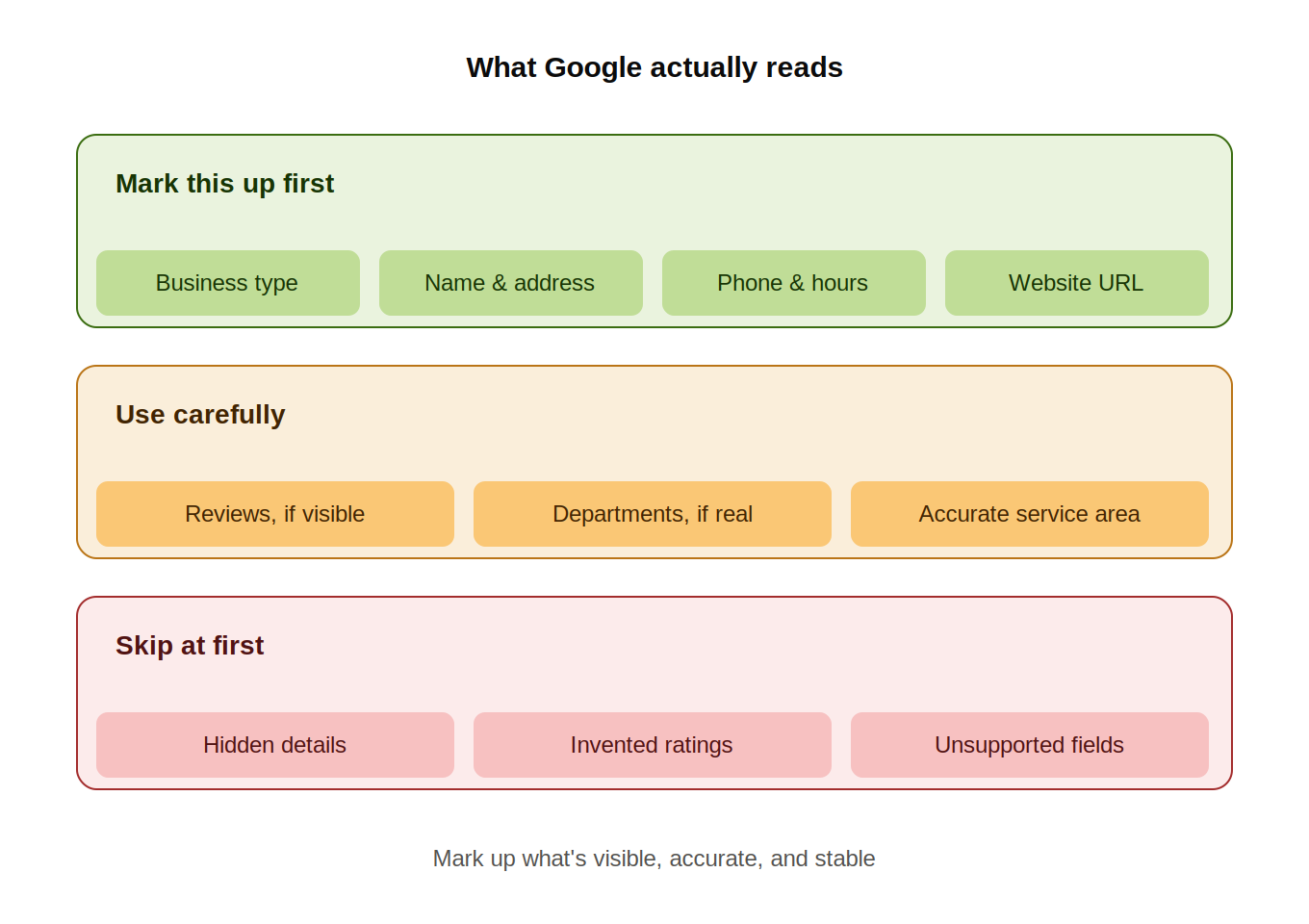Click the 'Mark this up first' heading
The height and width of the screenshot is (924, 1309).
pos(225,184)
